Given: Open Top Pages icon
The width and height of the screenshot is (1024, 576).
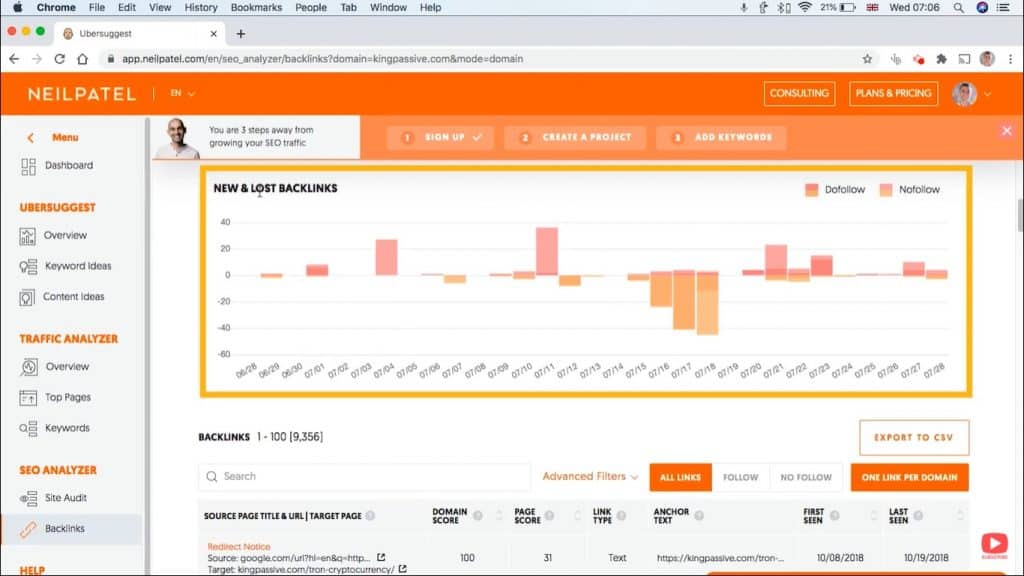Looking at the screenshot, I should [28, 398].
